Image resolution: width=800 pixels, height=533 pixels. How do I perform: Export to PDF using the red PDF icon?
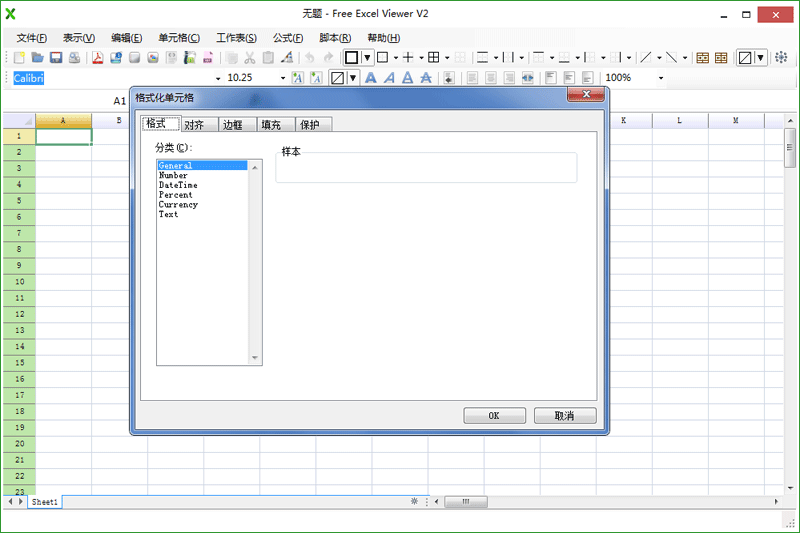coord(97,58)
